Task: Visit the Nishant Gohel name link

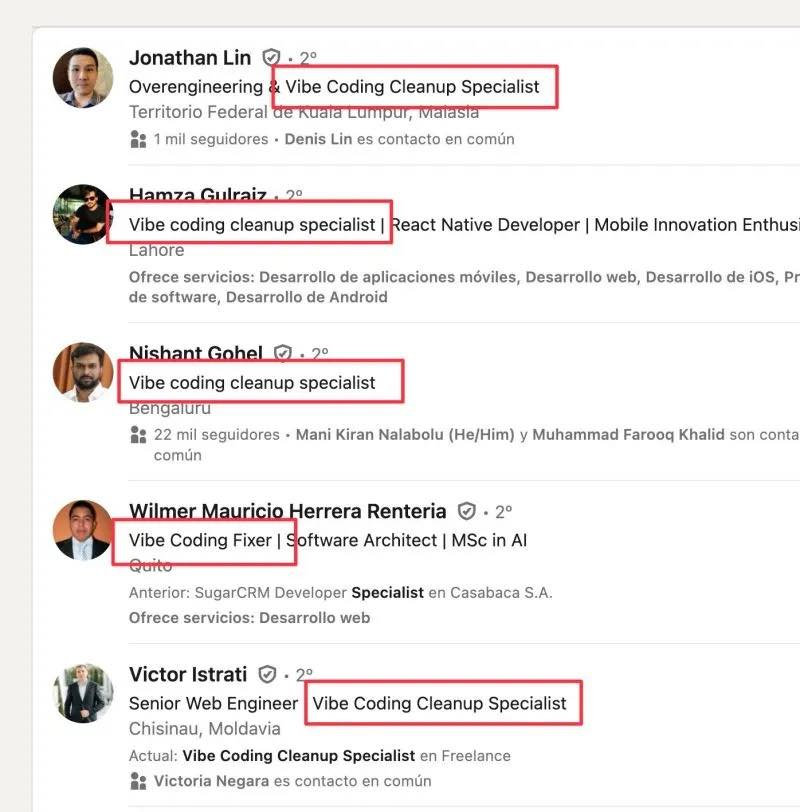Action: 196,353
